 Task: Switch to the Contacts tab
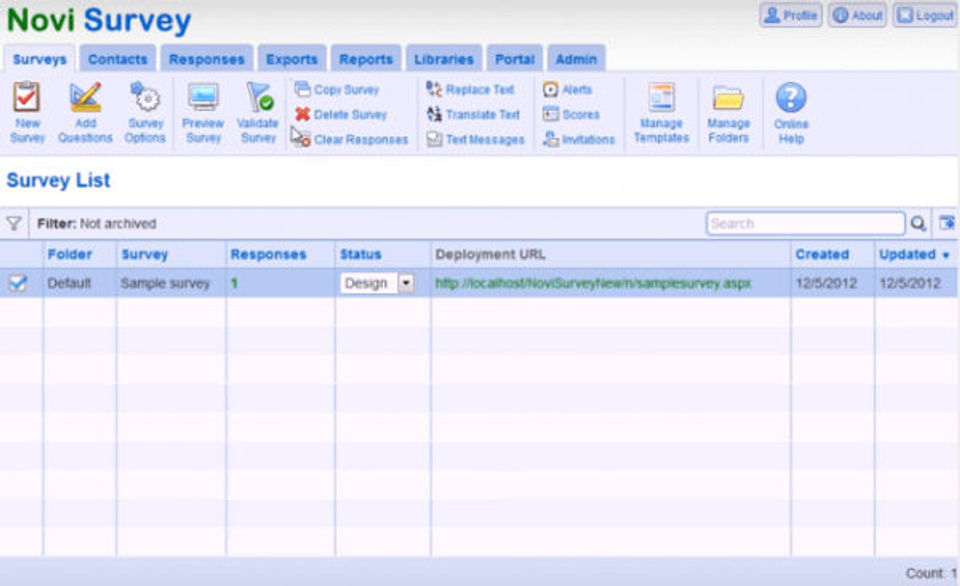pos(118,59)
